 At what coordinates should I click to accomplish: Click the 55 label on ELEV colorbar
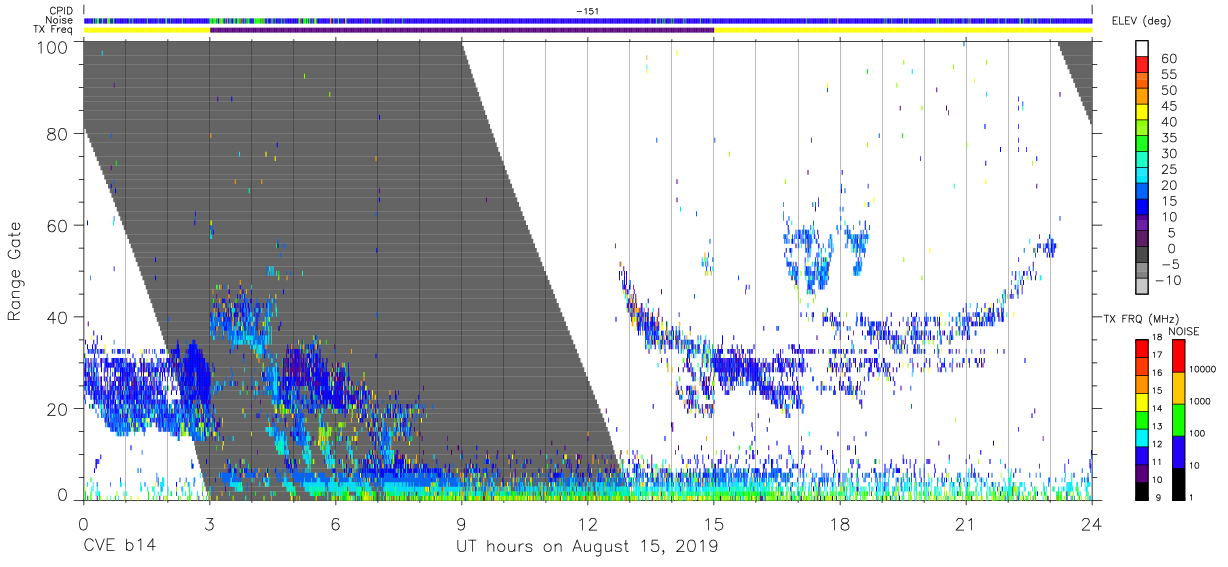[1167, 75]
